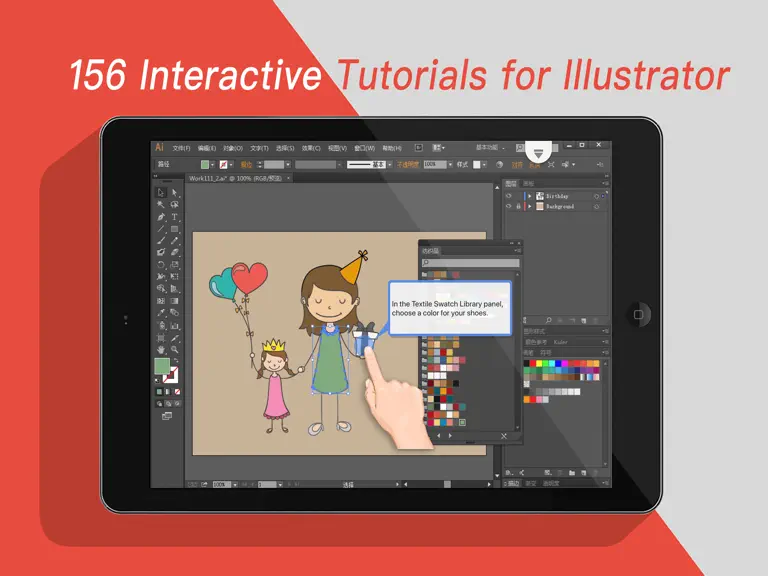Screen dimensions: 768x576
Task: Select the Line Segment tool
Action: [161, 229]
